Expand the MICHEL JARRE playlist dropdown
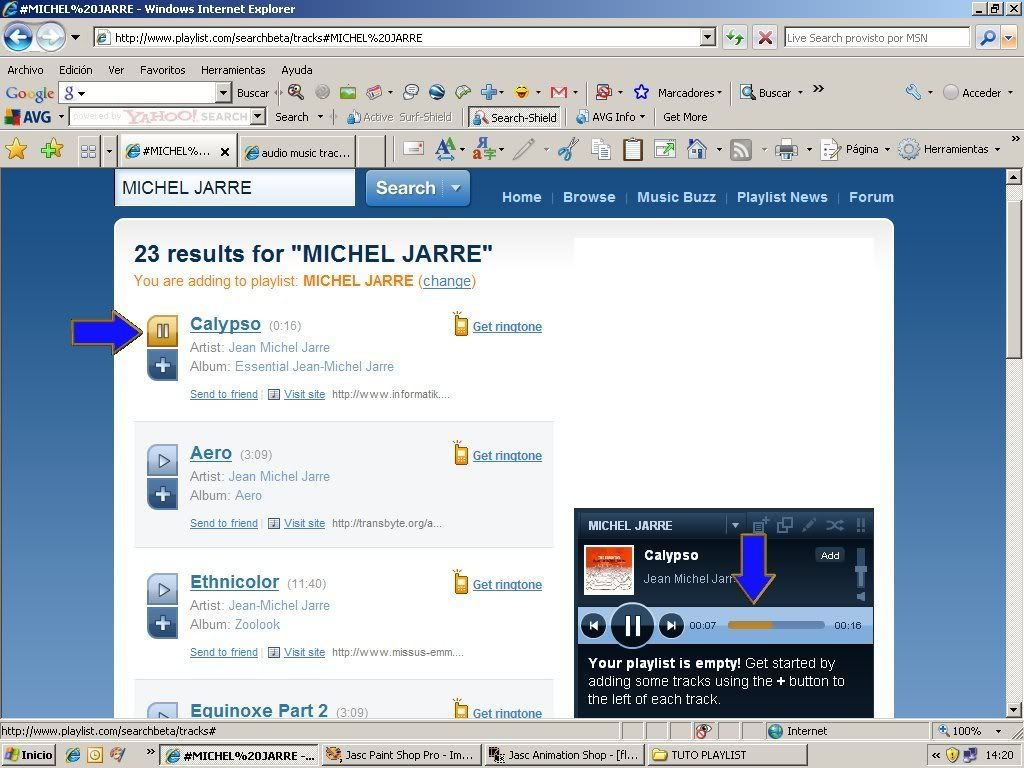Image resolution: width=1024 pixels, height=768 pixels. [735, 525]
